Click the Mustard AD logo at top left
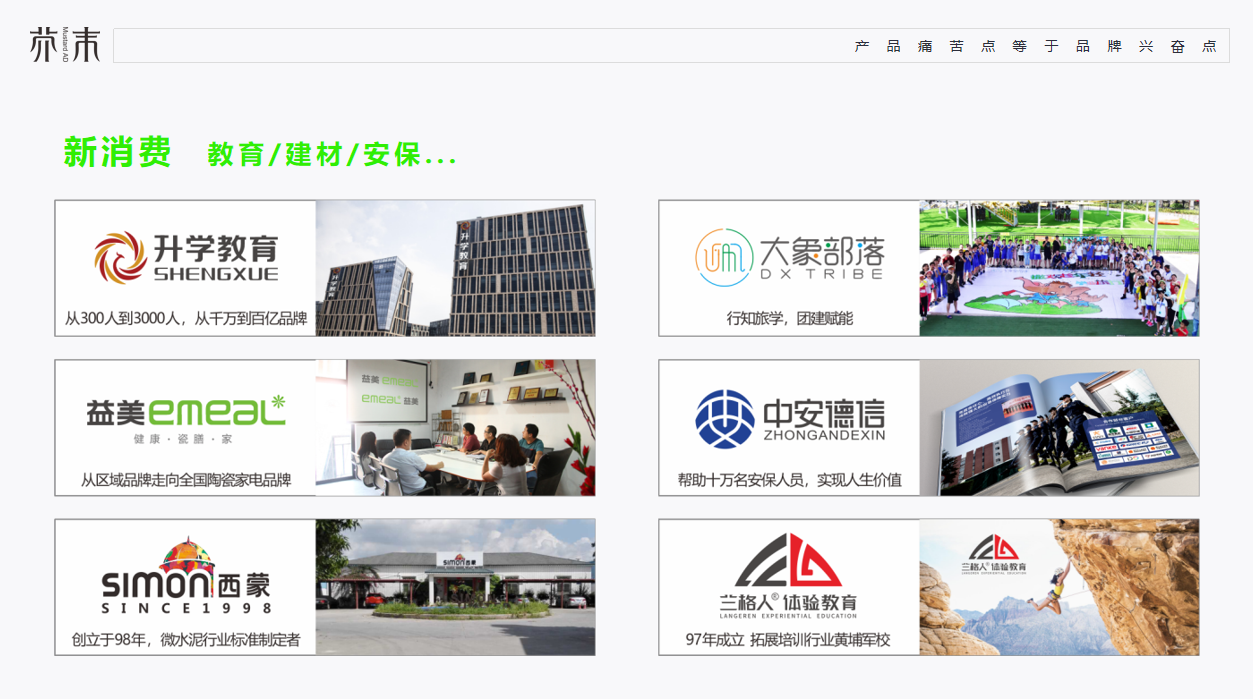The image size is (1253, 699). (x=65, y=45)
